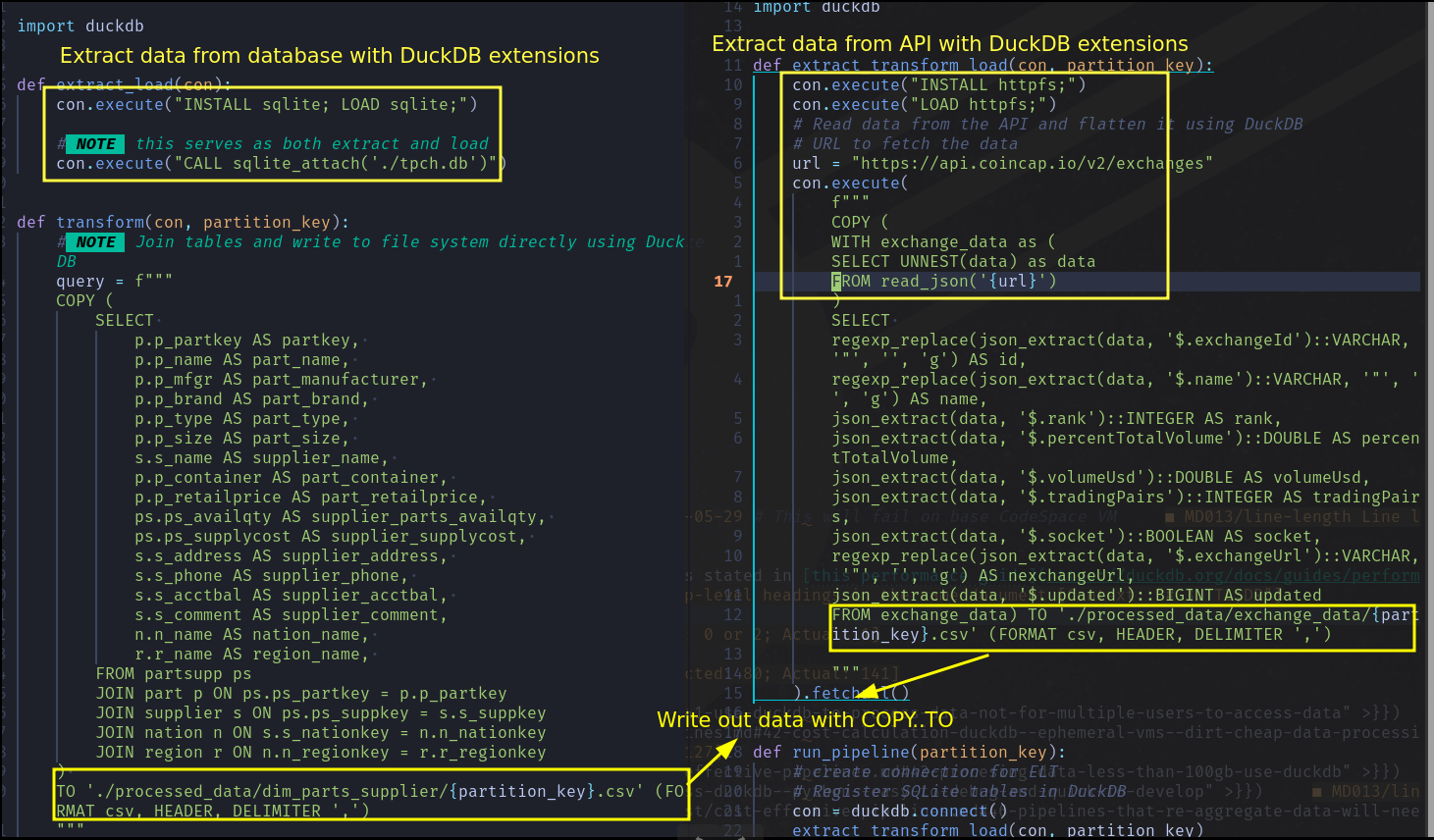Click the INSTALL httpfs execute line
This screenshot has width=1434, height=840.
938,85
